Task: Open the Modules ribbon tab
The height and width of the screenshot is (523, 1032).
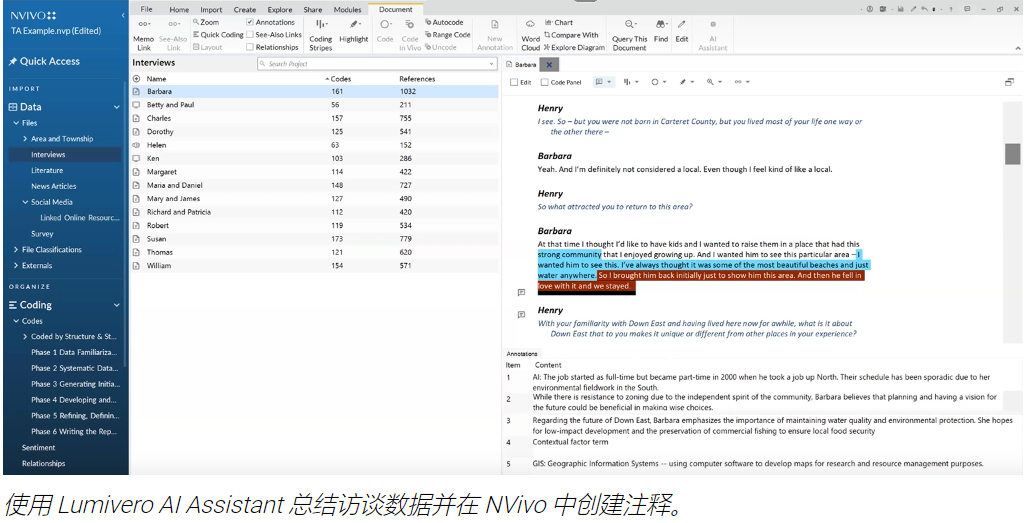Action: pyautogui.click(x=348, y=10)
